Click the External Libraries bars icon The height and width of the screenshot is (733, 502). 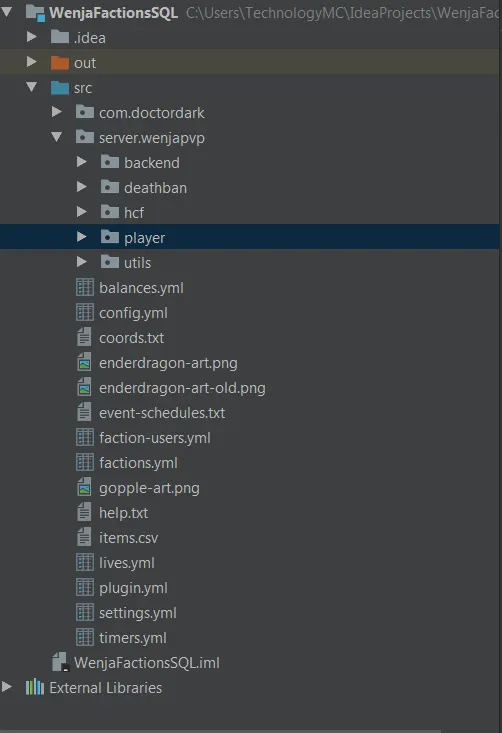coord(35,688)
